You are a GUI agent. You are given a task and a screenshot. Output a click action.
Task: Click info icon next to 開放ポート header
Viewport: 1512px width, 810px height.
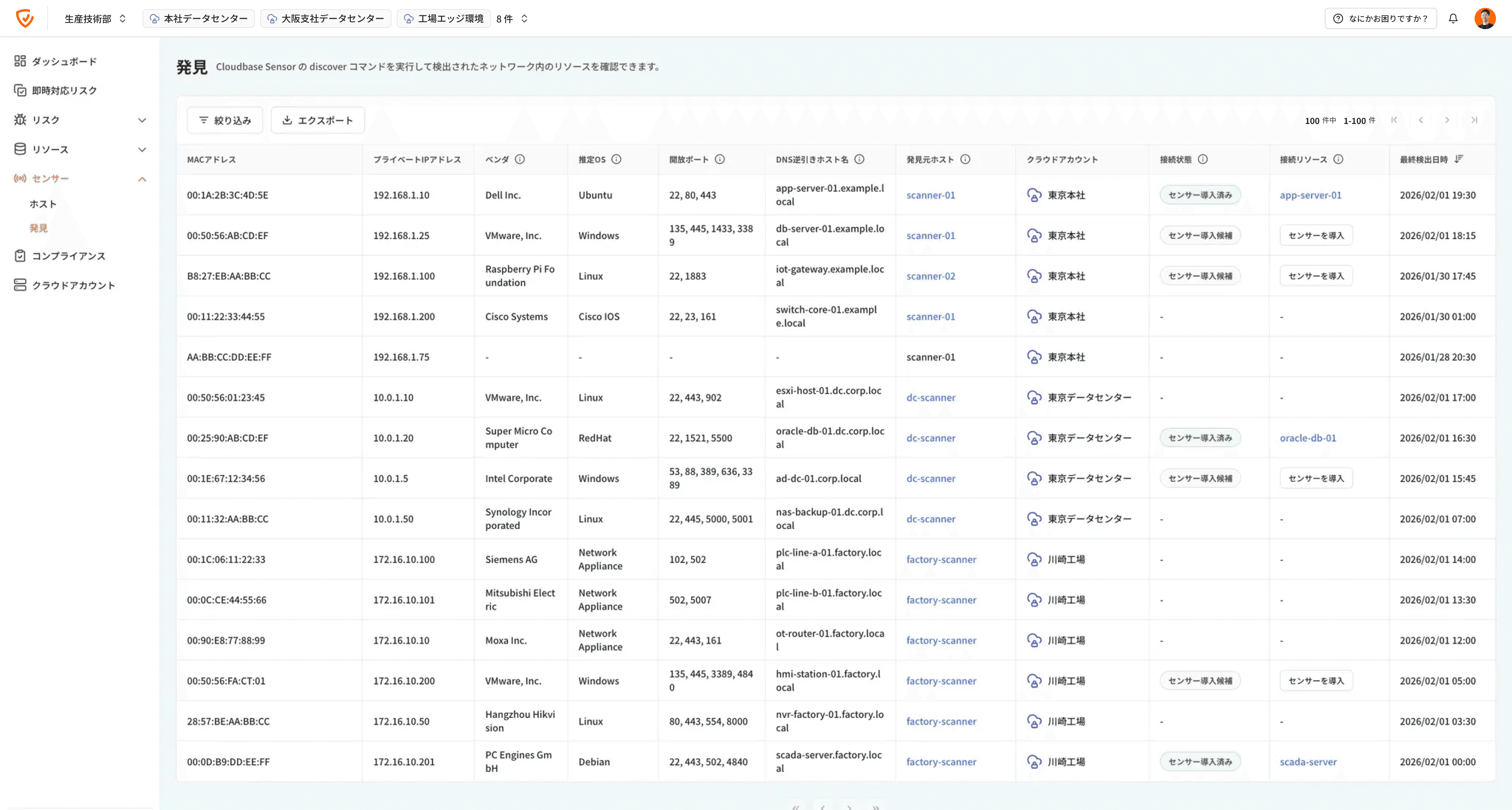720,159
